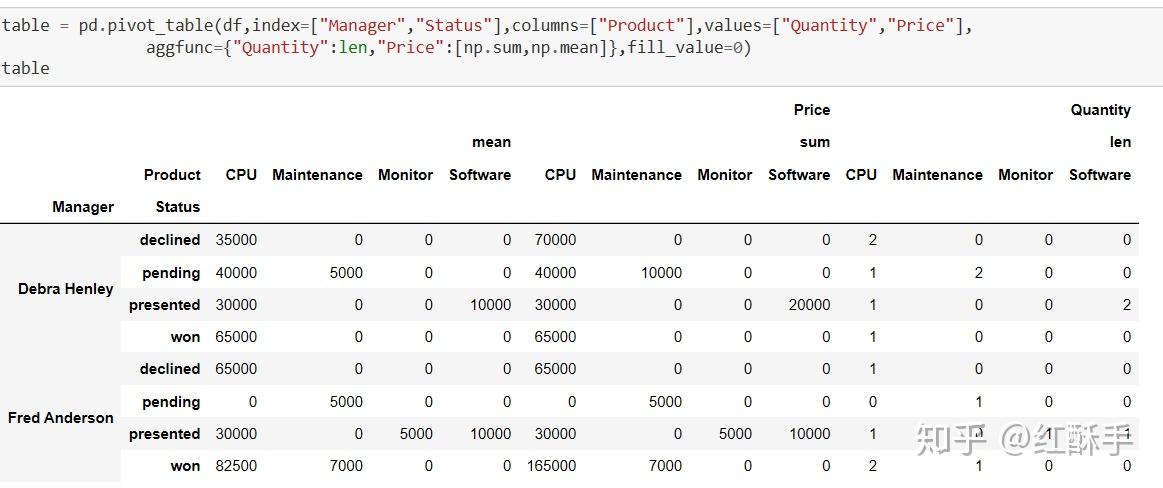
Task: Click Fred Anderson presented sum Monitor value 5000
Action: (735, 434)
